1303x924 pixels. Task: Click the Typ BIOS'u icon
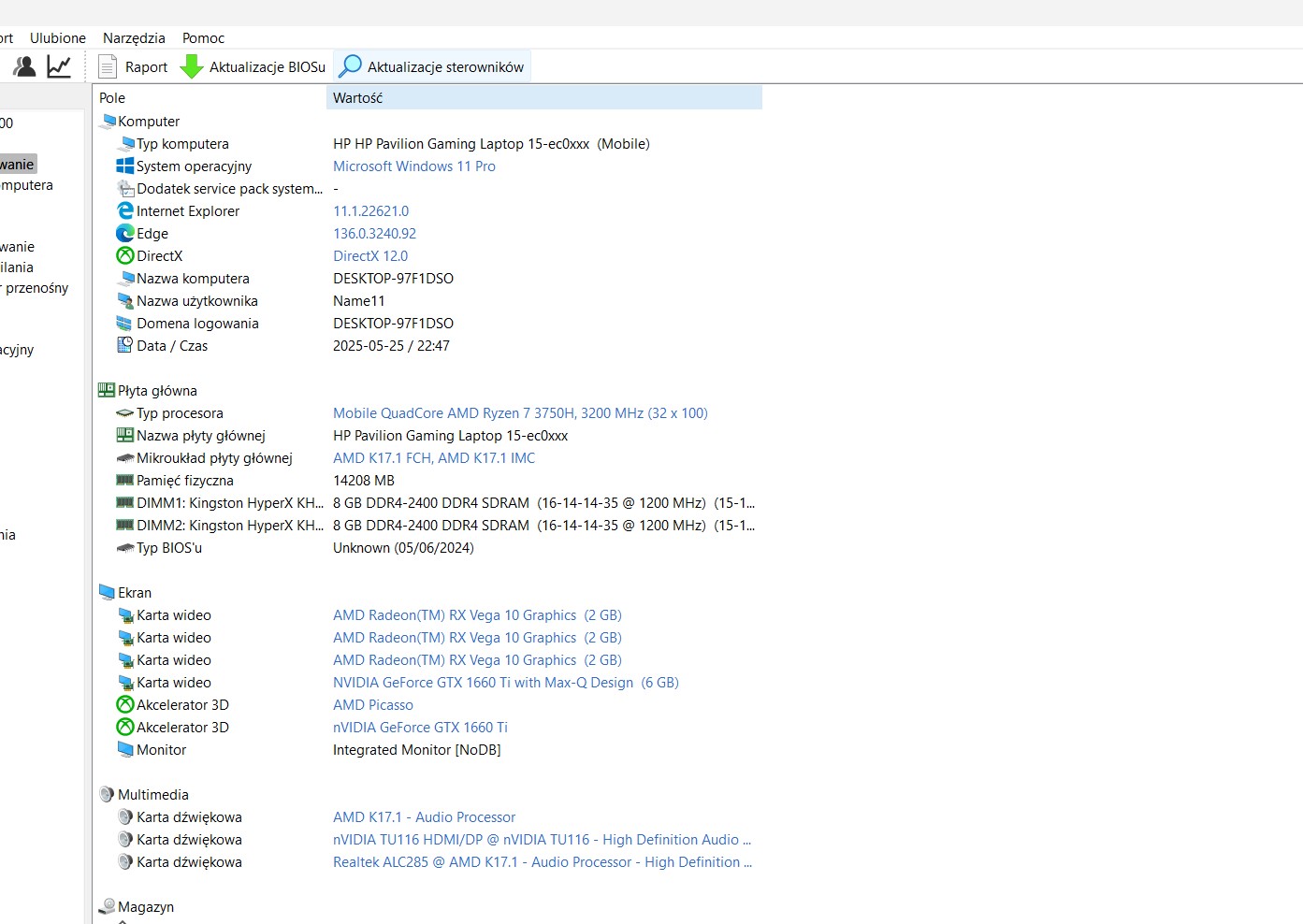coord(125,548)
